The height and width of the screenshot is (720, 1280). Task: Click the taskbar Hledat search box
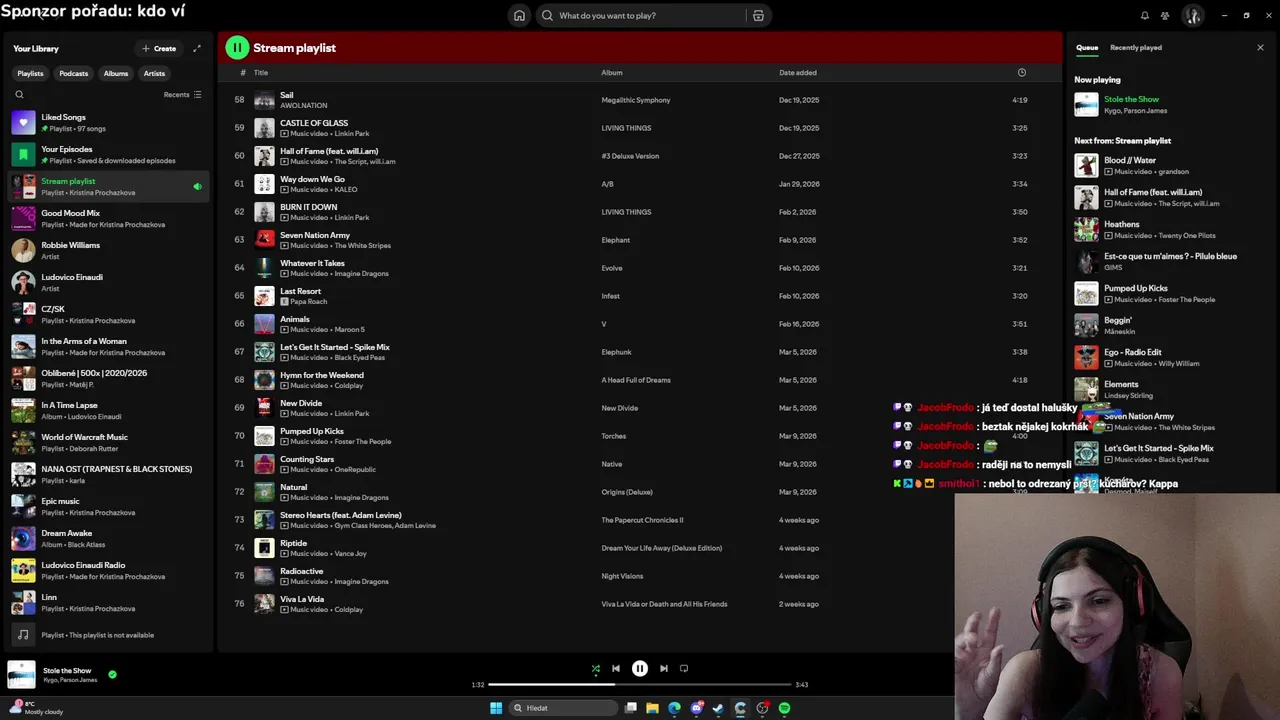pyautogui.click(x=562, y=708)
